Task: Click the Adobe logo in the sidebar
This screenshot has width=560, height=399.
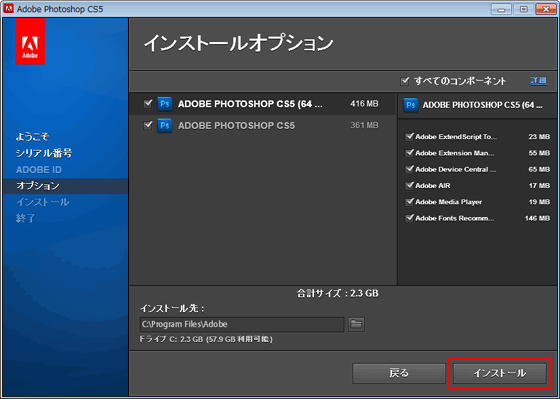Action: 30,41
